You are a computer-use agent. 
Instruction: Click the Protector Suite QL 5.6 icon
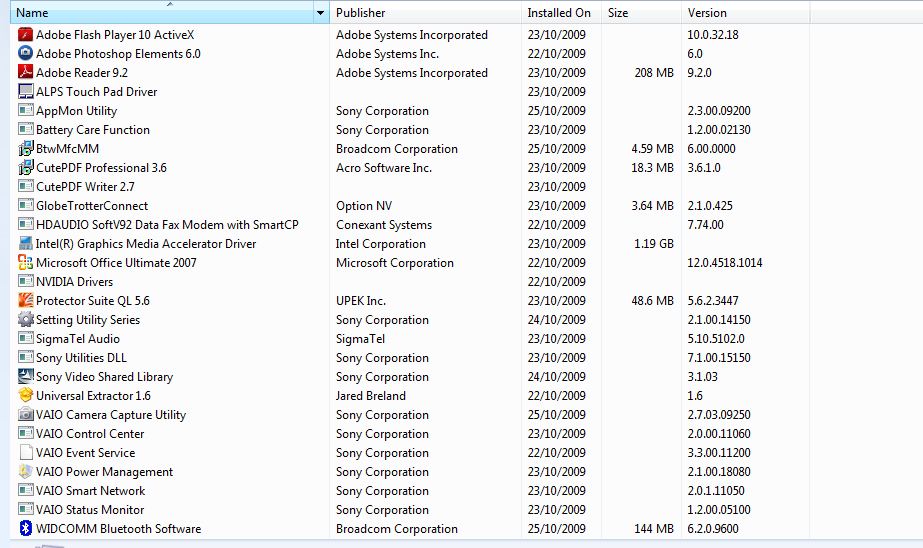25,300
